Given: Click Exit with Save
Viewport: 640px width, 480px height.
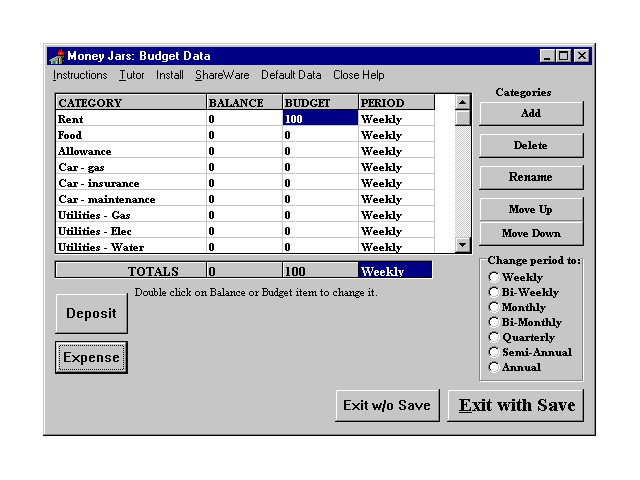Looking at the screenshot, I should point(516,405).
